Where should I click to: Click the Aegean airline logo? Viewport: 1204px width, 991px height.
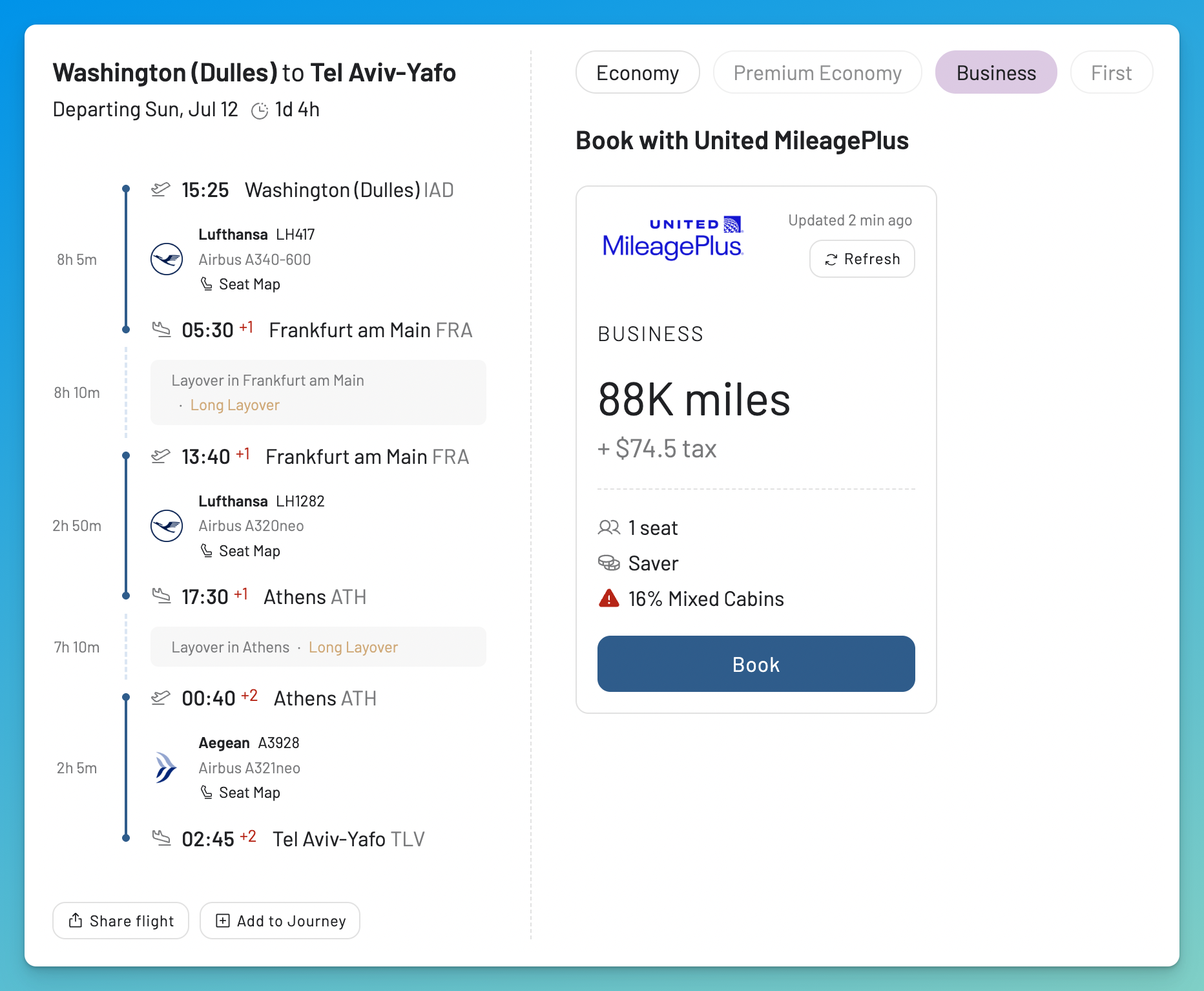166,767
